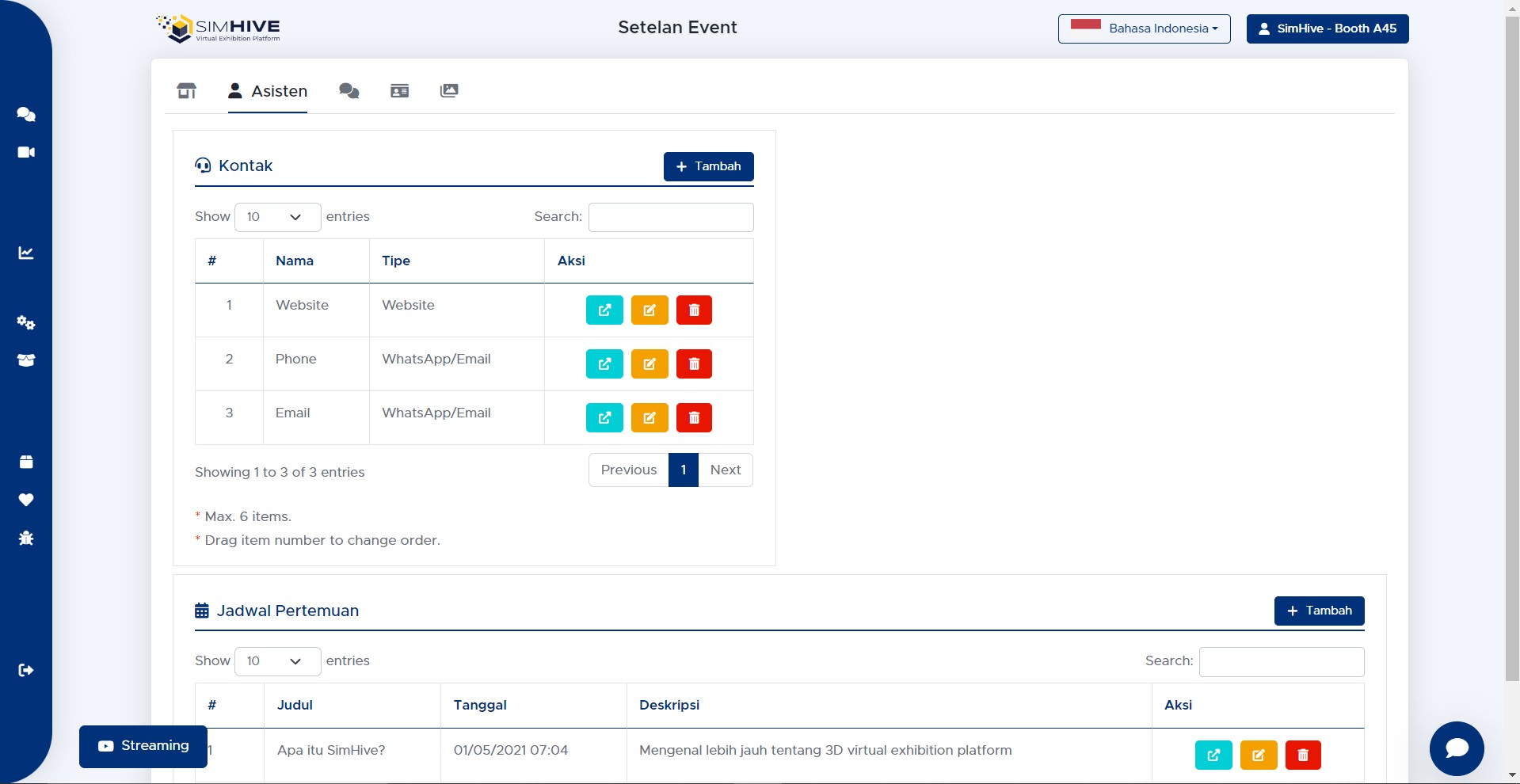
Task: Select the Asisten tab
Action: (268, 91)
